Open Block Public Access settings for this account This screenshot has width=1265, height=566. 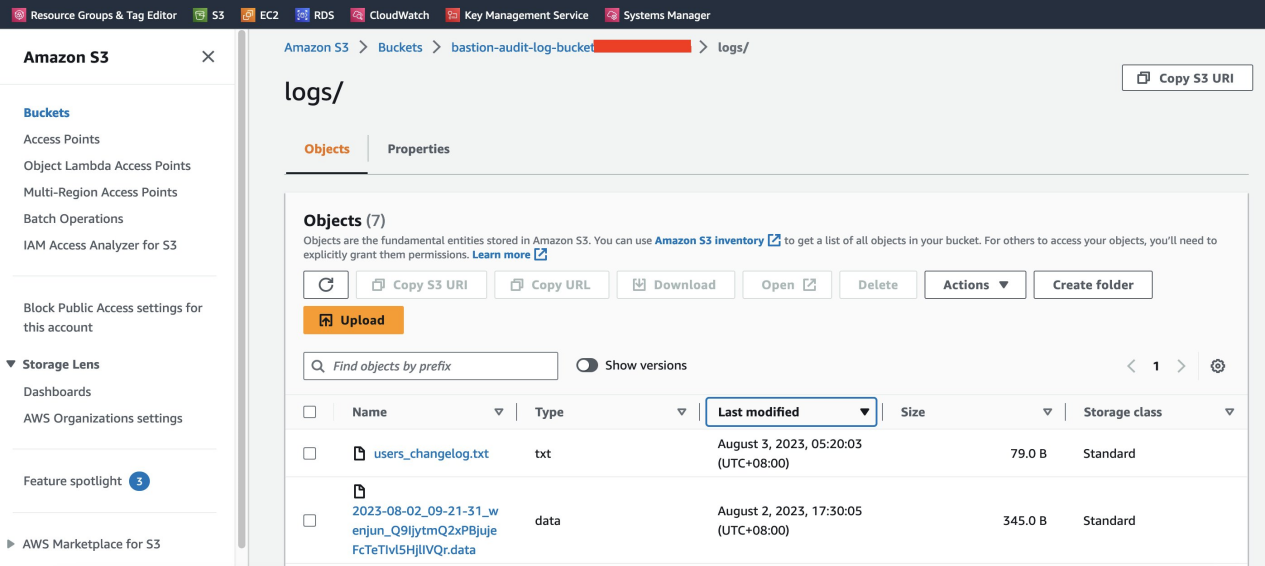pyautogui.click(x=113, y=318)
